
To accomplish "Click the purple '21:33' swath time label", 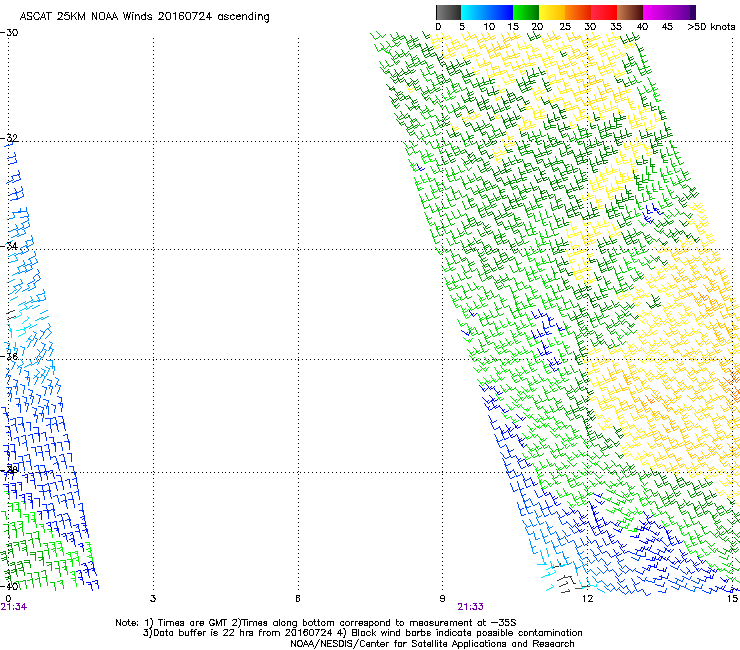I will (471, 607).
